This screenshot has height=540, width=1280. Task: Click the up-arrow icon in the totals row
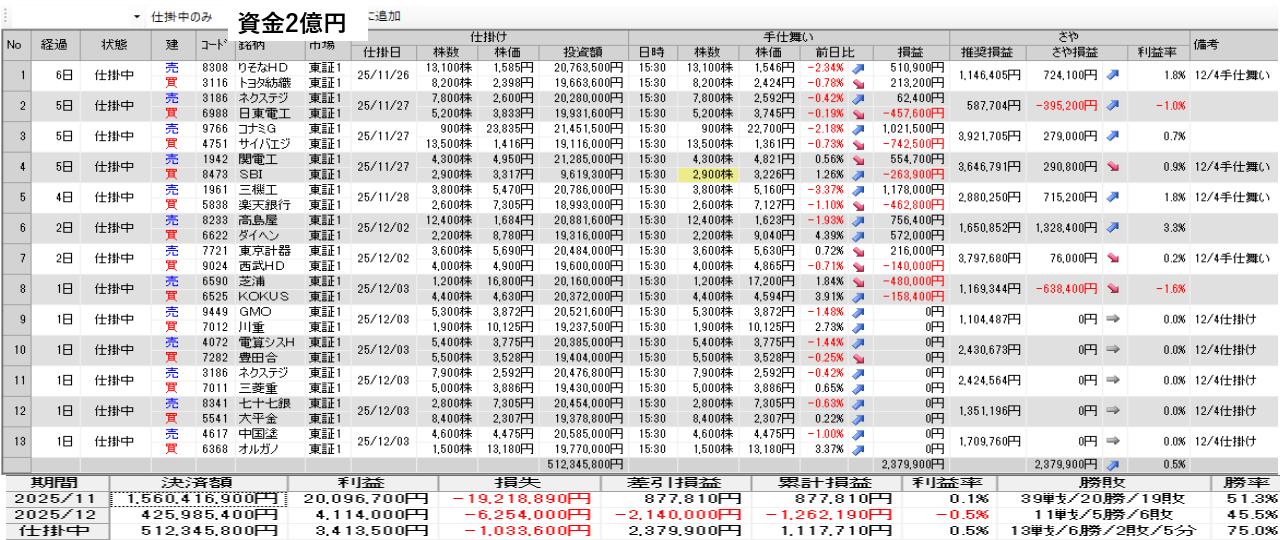pyautogui.click(x=1114, y=464)
